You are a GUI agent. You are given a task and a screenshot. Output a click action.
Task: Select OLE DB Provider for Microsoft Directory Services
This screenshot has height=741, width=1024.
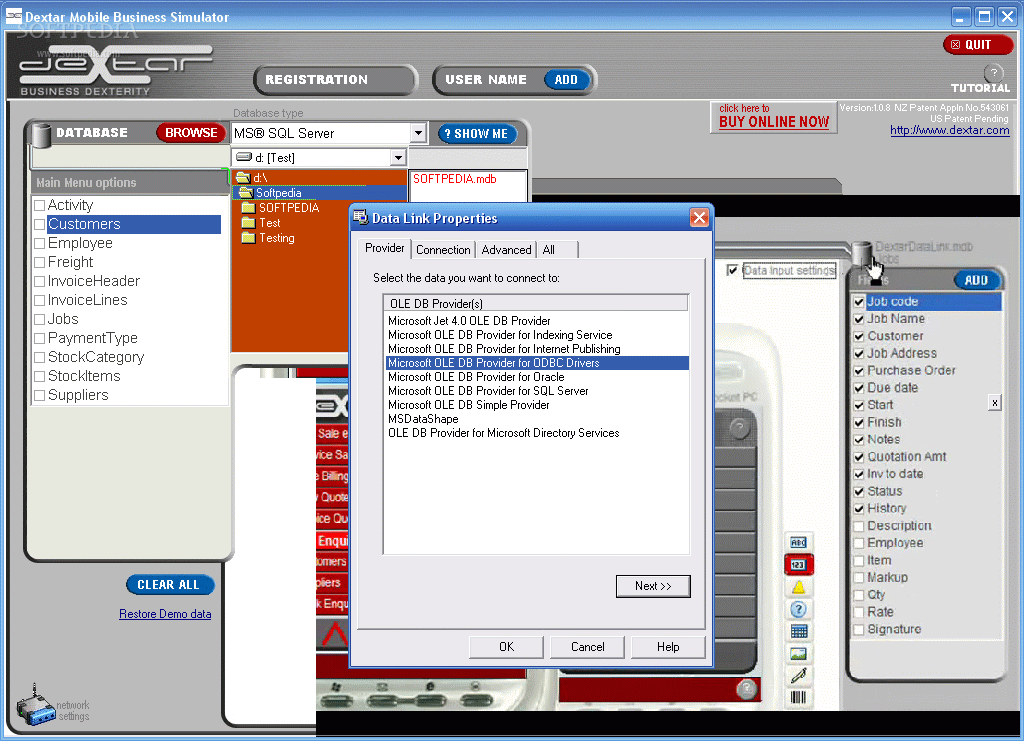(x=504, y=433)
